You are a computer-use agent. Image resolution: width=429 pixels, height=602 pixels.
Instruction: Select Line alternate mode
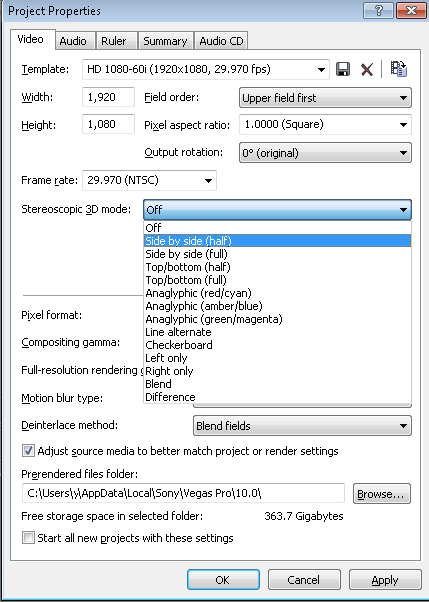tap(277, 332)
